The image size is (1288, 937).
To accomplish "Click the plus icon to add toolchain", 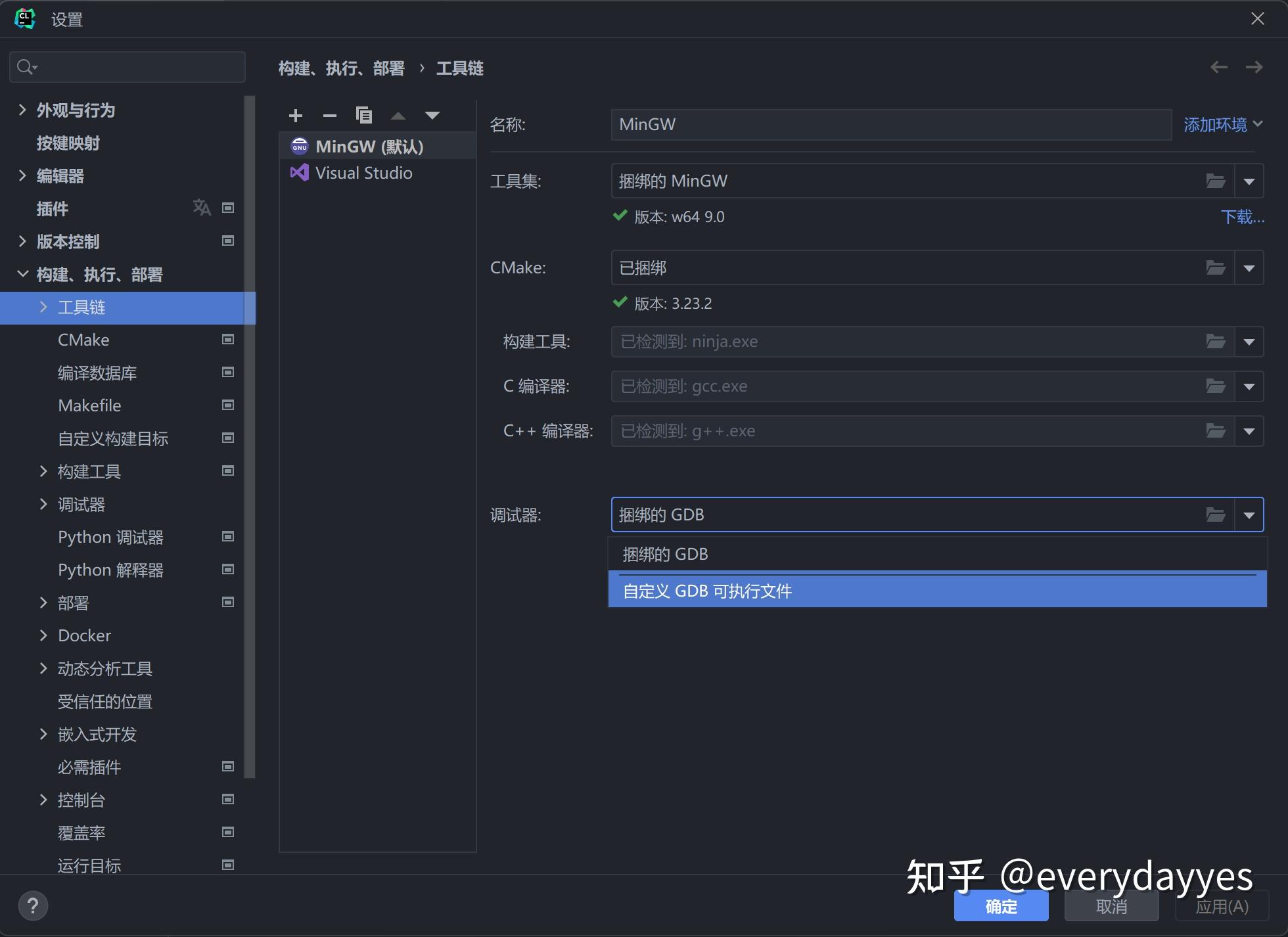I will (296, 116).
